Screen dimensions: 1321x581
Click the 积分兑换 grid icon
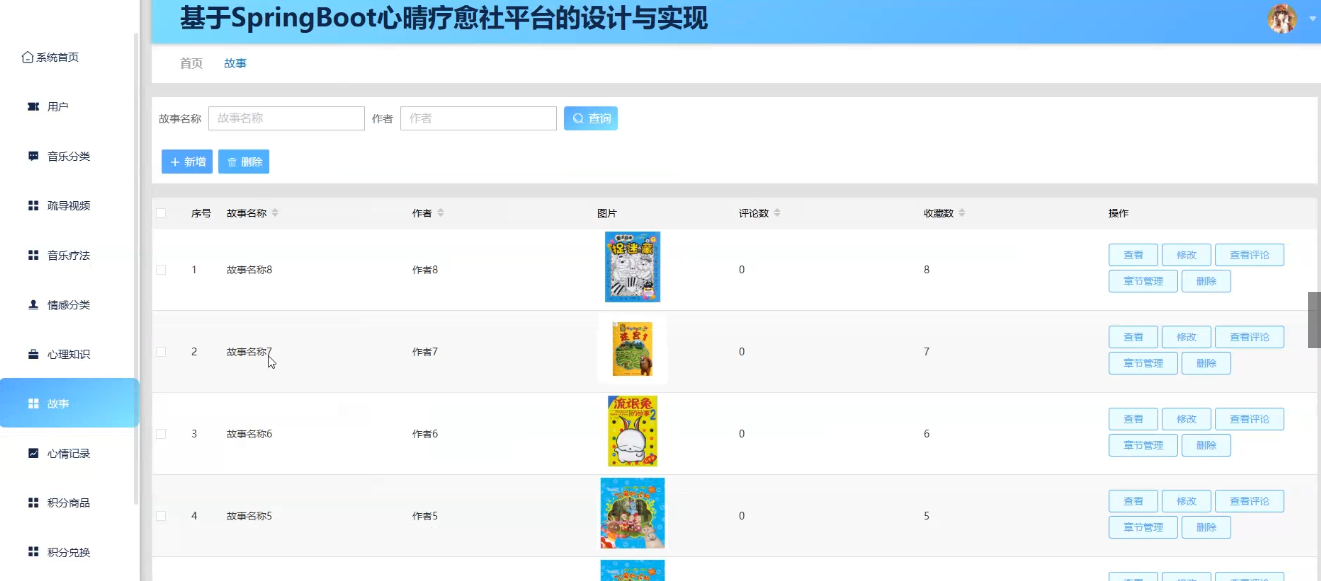[33, 552]
